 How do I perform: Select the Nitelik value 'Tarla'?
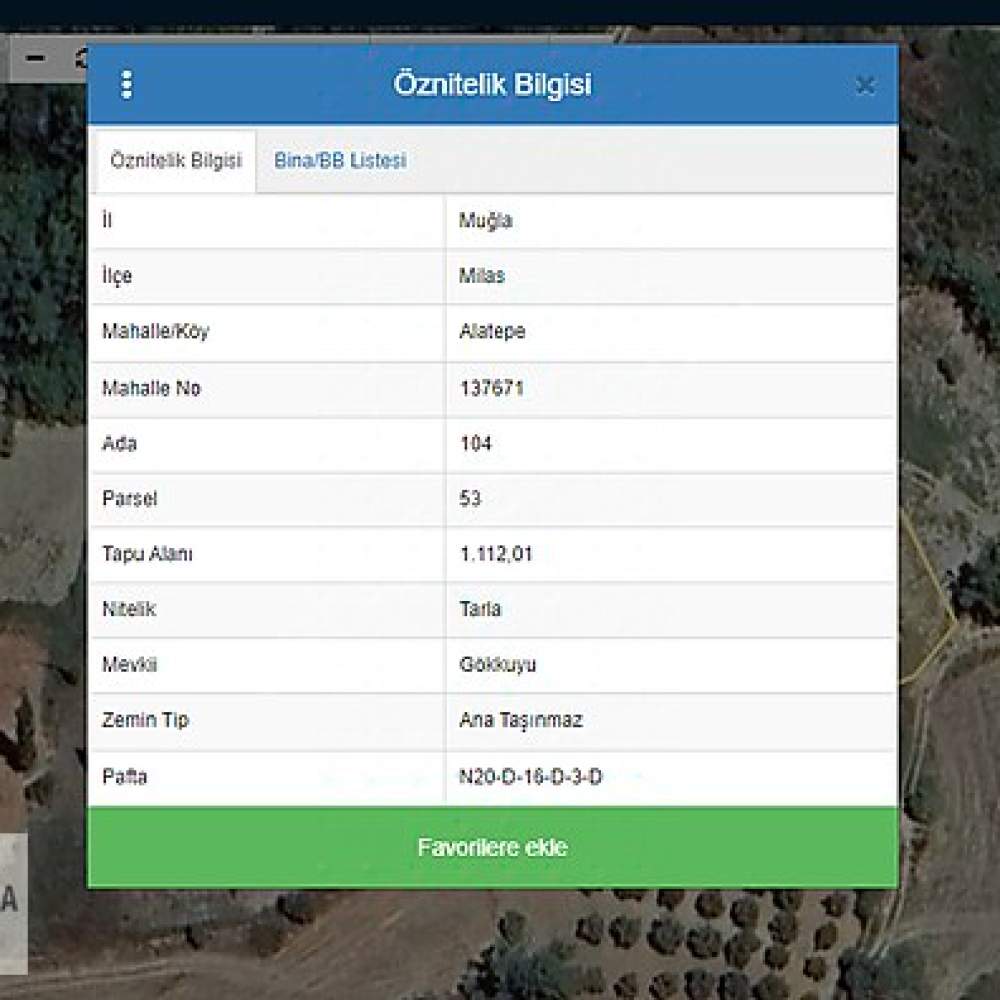[480, 609]
